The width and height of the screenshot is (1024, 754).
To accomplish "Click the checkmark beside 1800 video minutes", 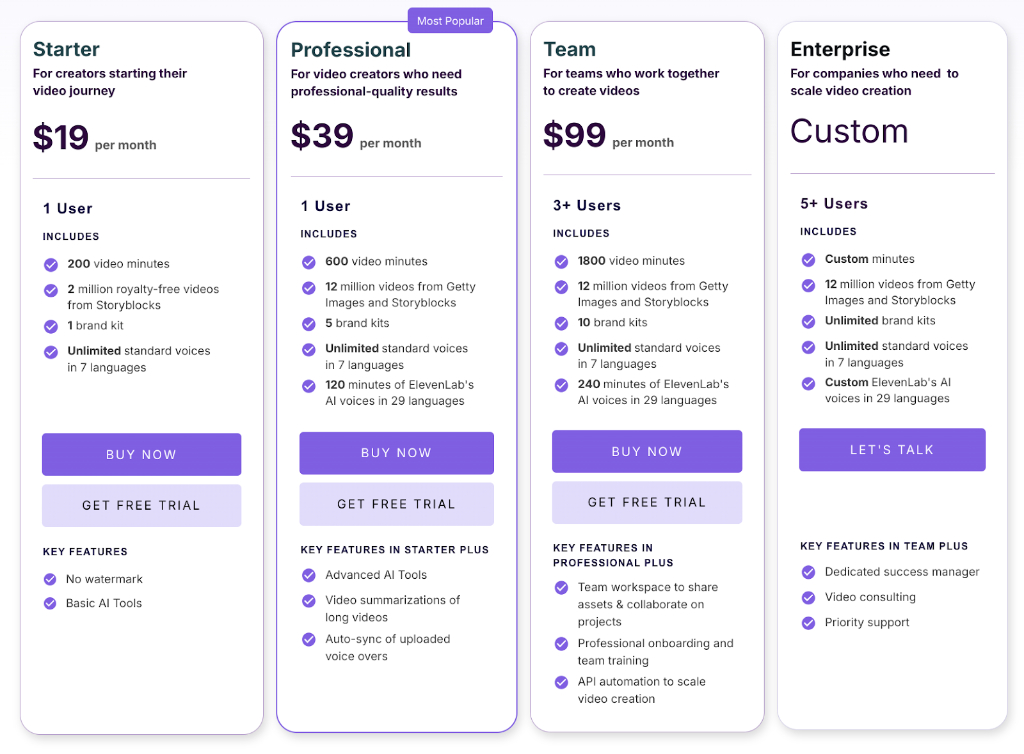I will click(561, 261).
